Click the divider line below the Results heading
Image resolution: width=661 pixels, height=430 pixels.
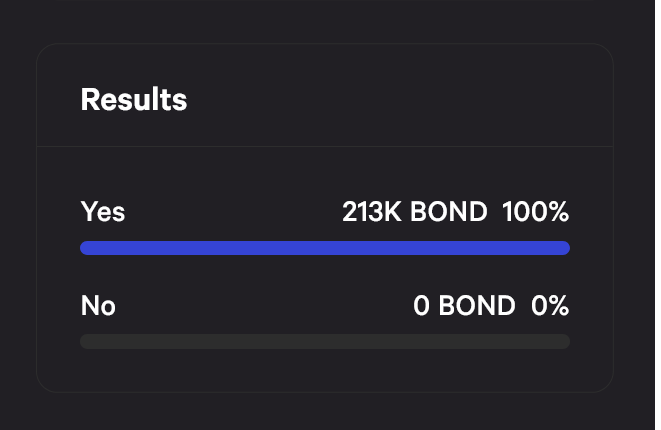[x=325, y=147]
